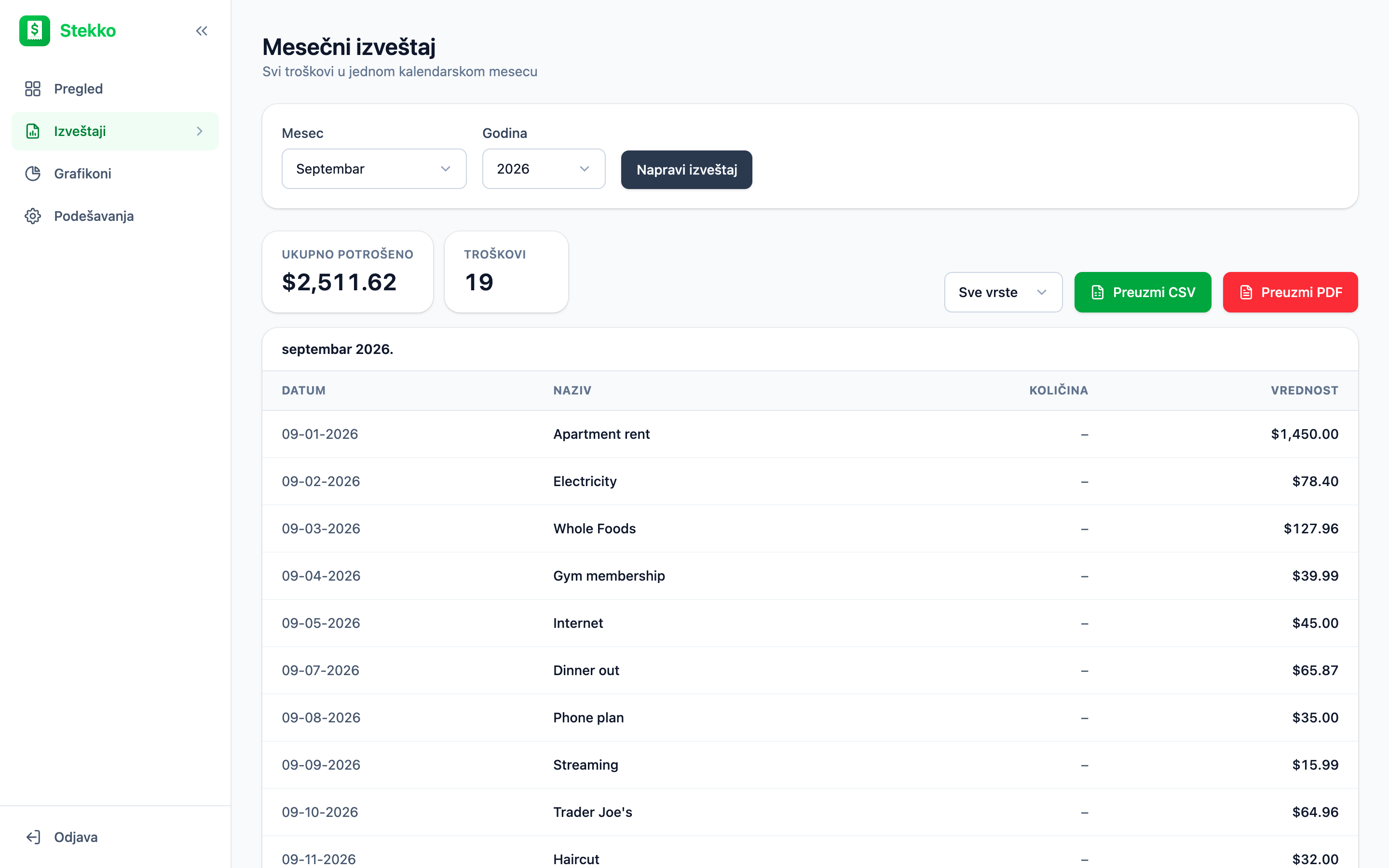1389x868 pixels.
Task: Open the Godina dropdown showing 2026
Action: (544, 169)
